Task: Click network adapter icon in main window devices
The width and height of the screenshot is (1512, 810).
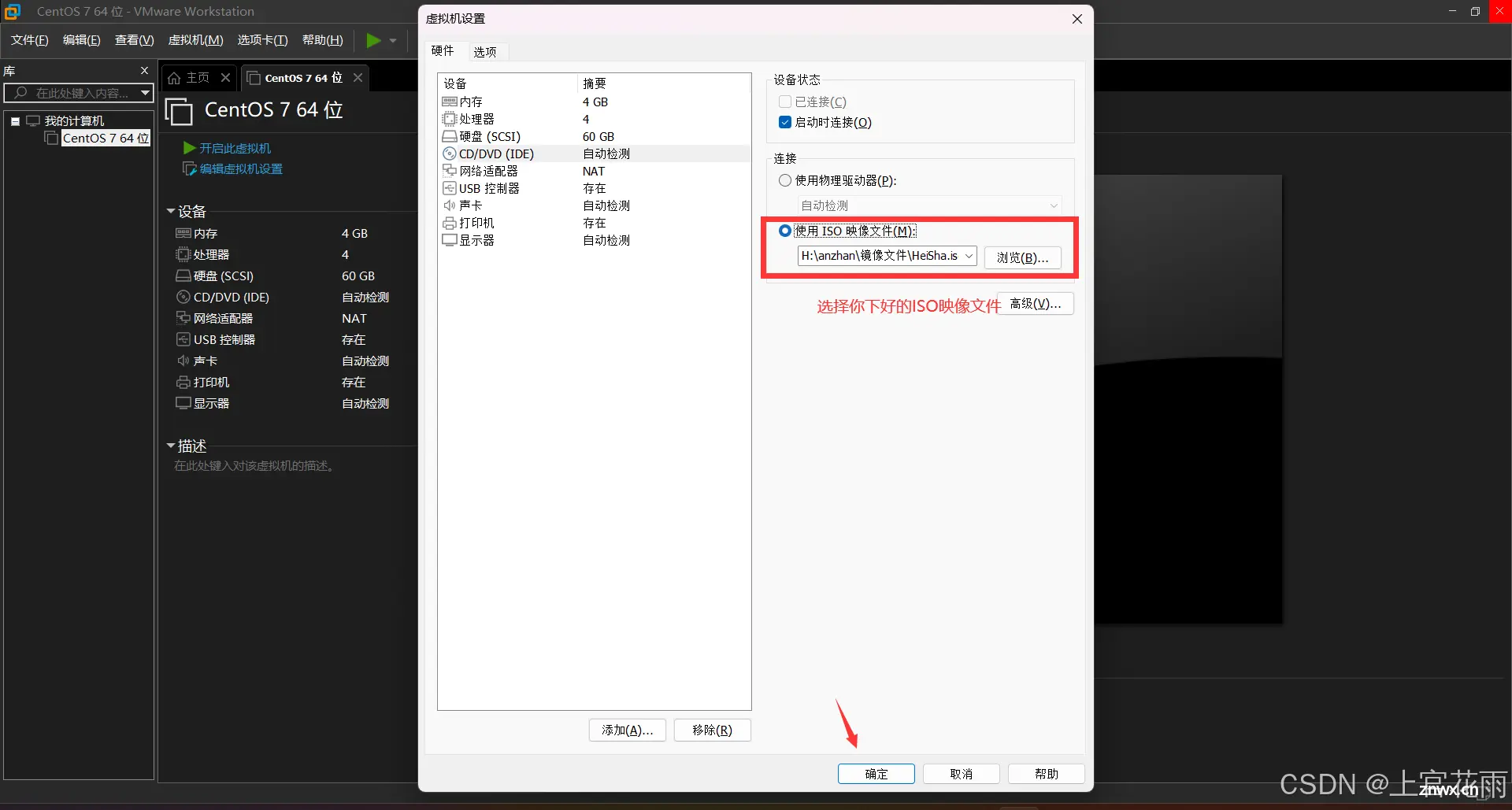Action: [183, 318]
